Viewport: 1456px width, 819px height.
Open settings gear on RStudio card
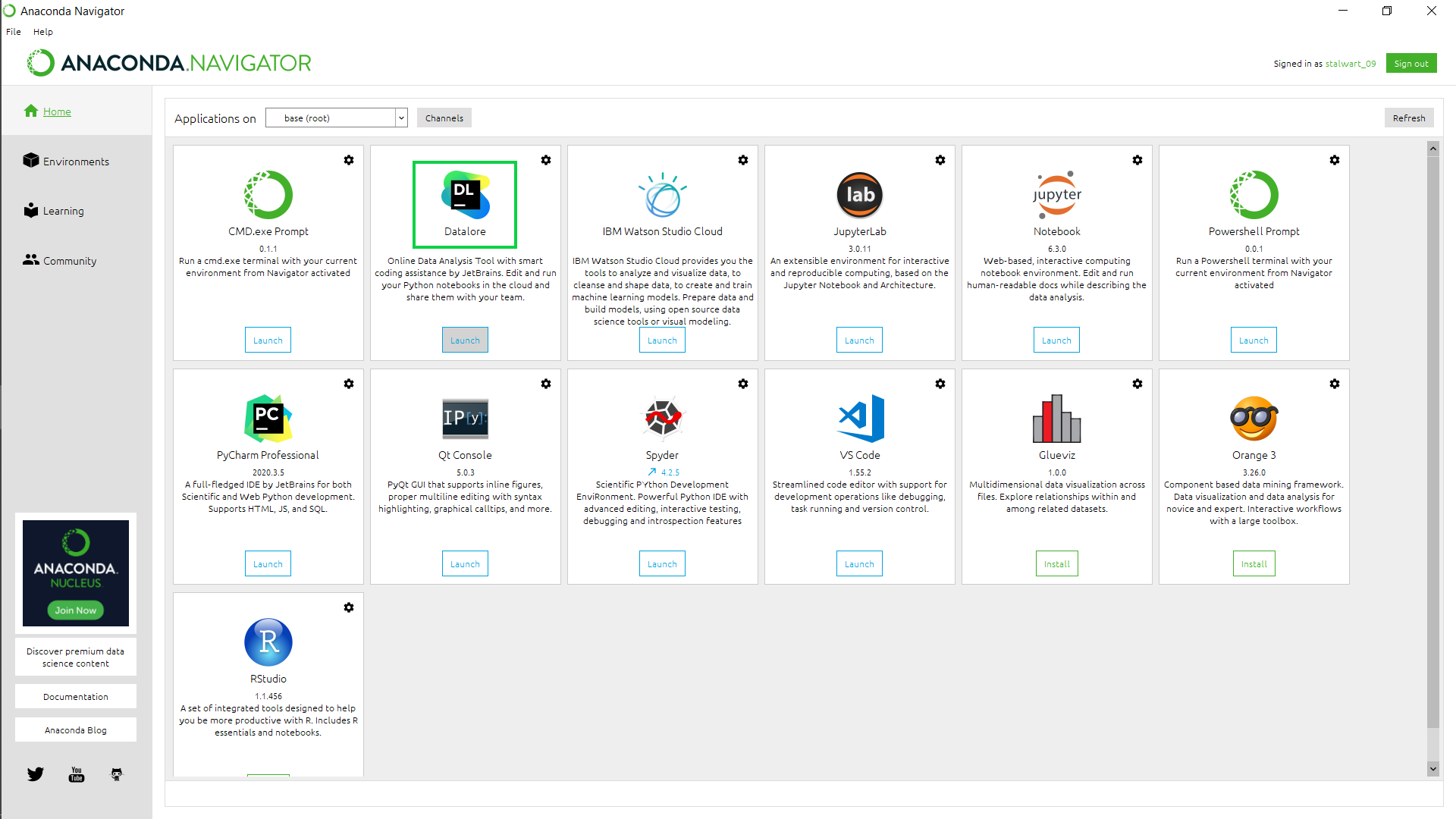349,607
